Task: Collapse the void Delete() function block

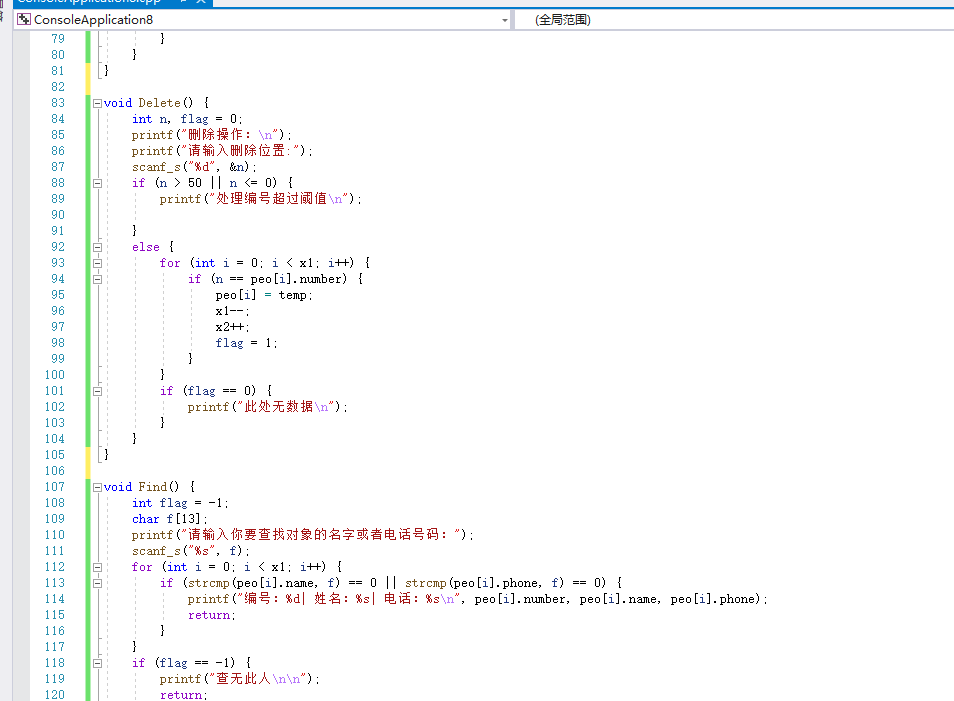Action: pyautogui.click(x=97, y=103)
